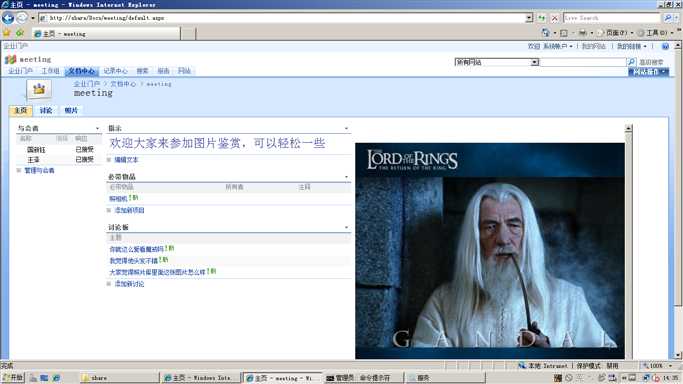Image resolution: width=683 pixels, height=384 pixels.
Task: Click the Refresh icon beside address bar
Action: tap(541, 18)
